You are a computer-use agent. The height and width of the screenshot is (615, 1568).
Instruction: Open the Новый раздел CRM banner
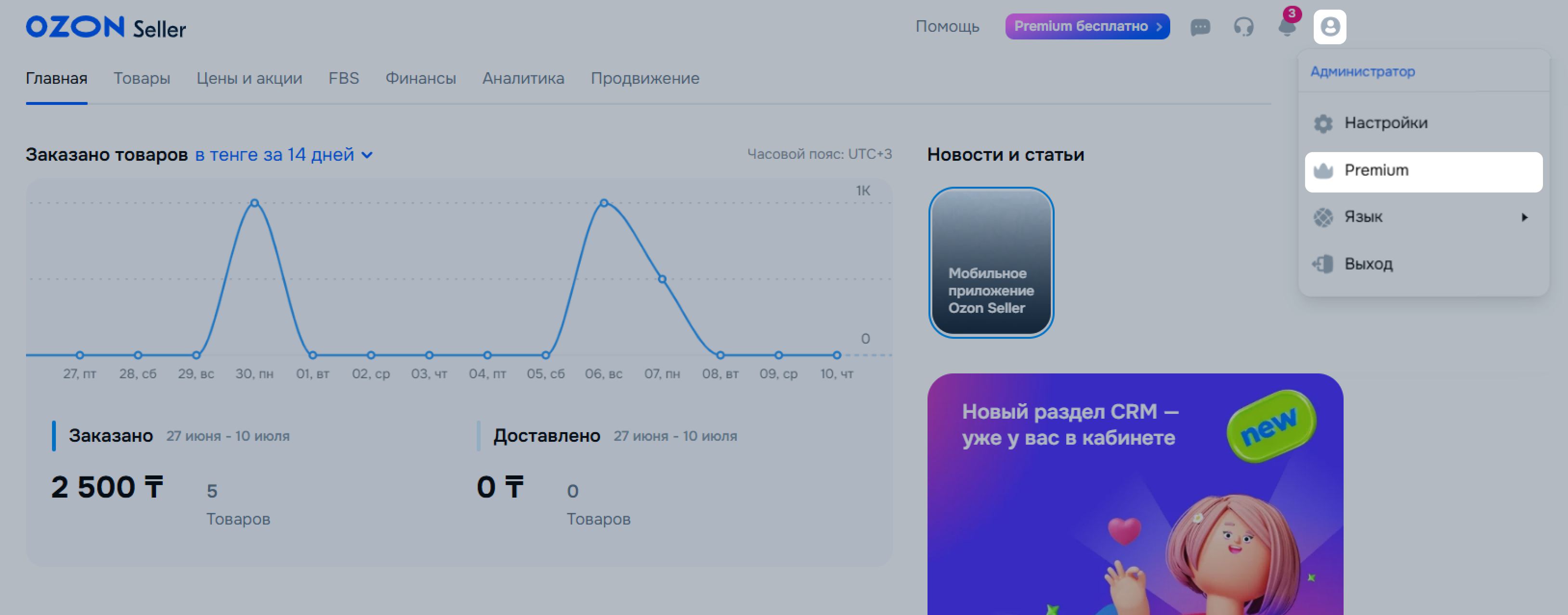(x=1135, y=494)
